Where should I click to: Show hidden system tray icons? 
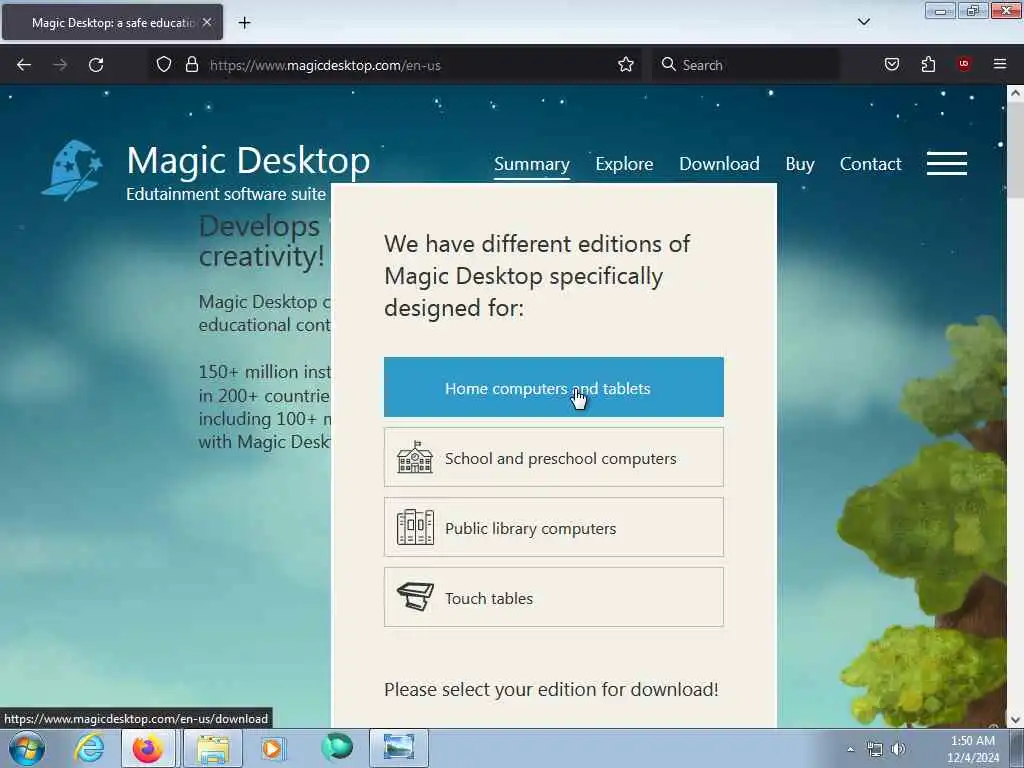point(850,749)
